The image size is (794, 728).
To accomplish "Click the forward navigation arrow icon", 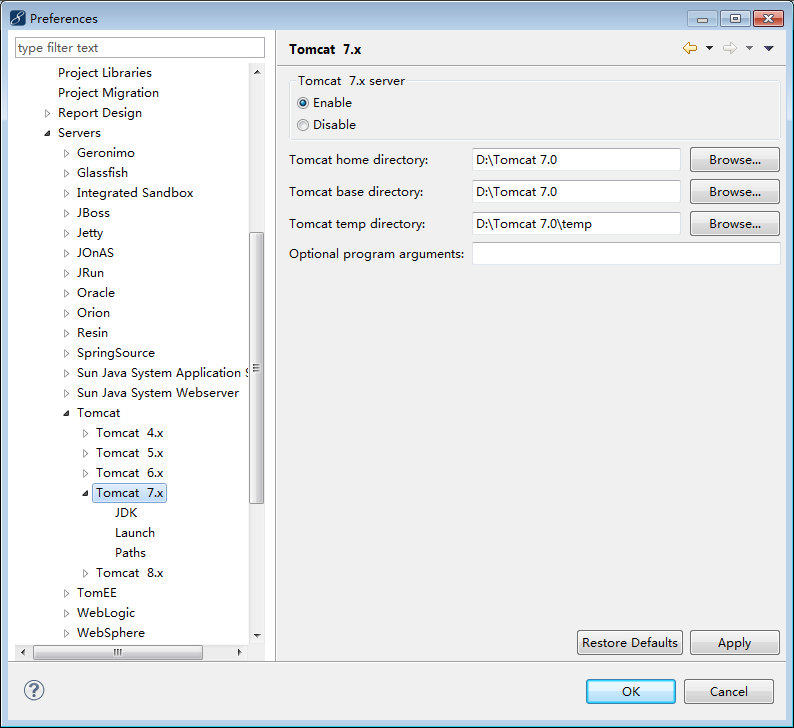I will point(730,48).
